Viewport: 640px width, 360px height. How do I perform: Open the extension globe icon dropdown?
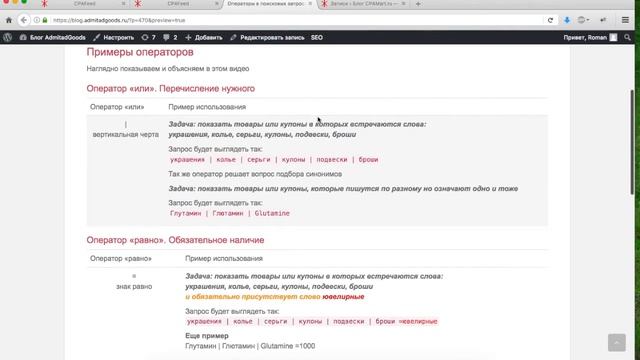[x=583, y=20]
